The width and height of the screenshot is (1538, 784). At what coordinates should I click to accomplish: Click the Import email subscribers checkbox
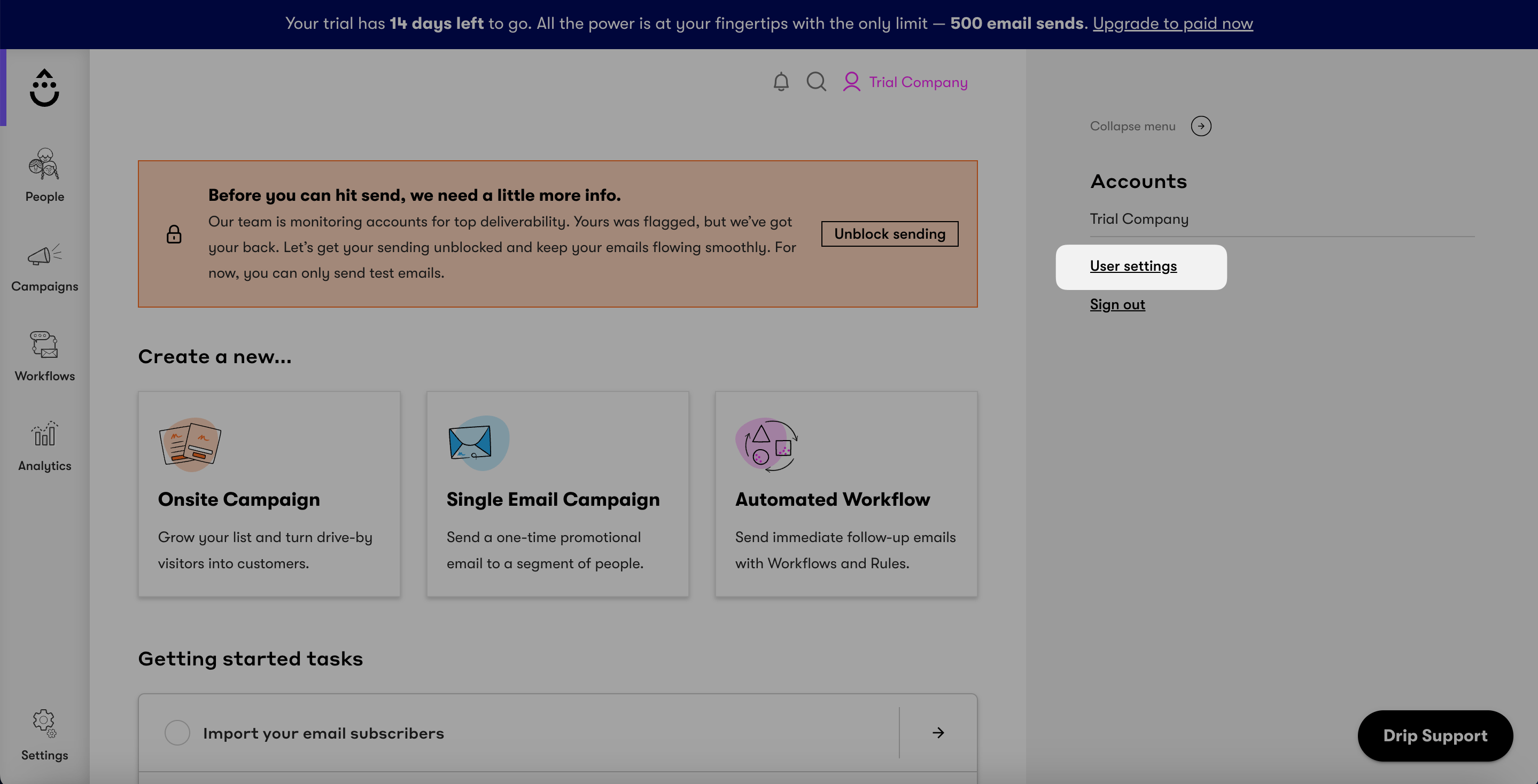[x=177, y=732]
